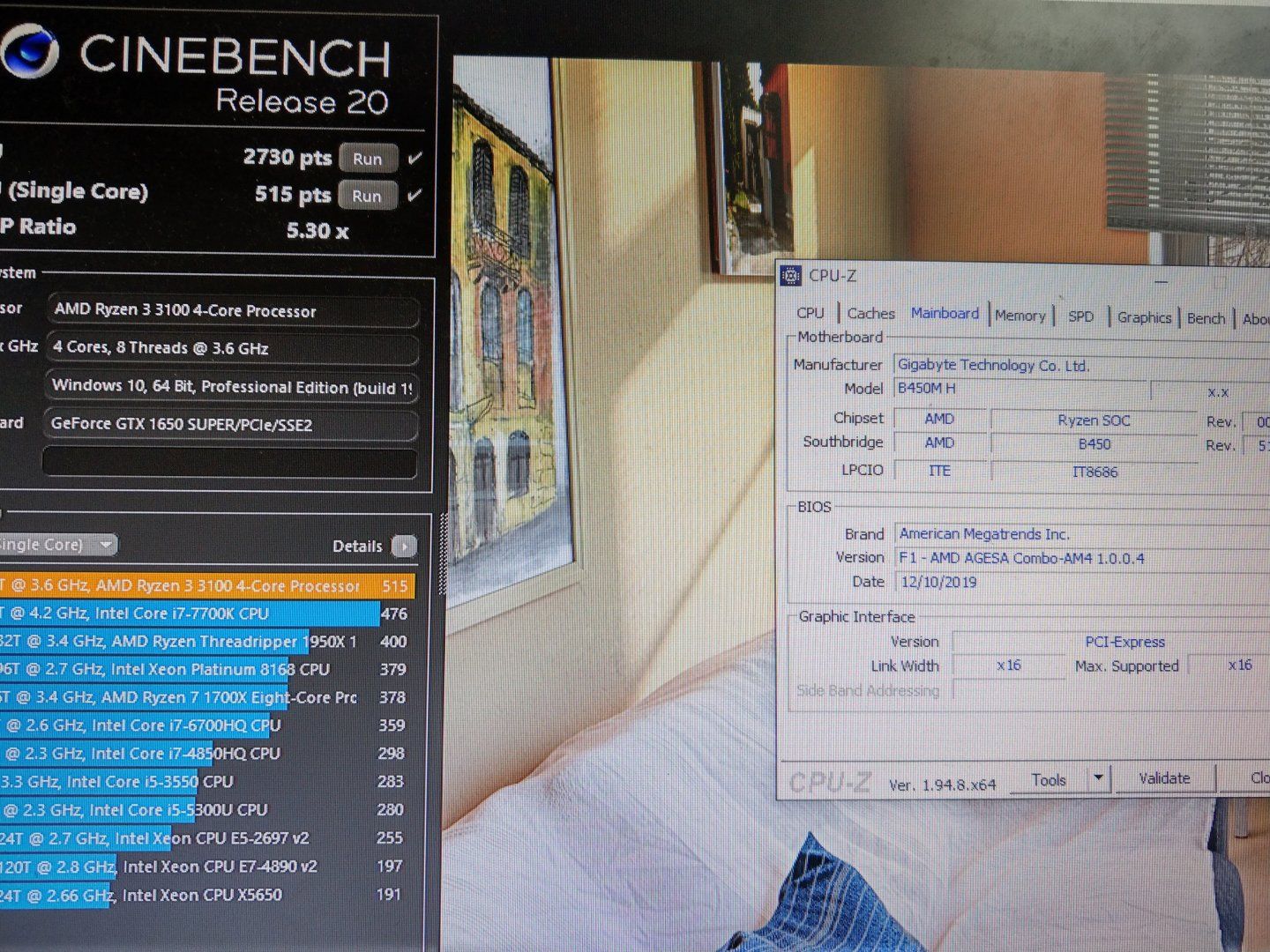The height and width of the screenshot is (952, 1270).
Task: Click the graphic interface version "PCI-Express"
Action: click(1124, 642)
